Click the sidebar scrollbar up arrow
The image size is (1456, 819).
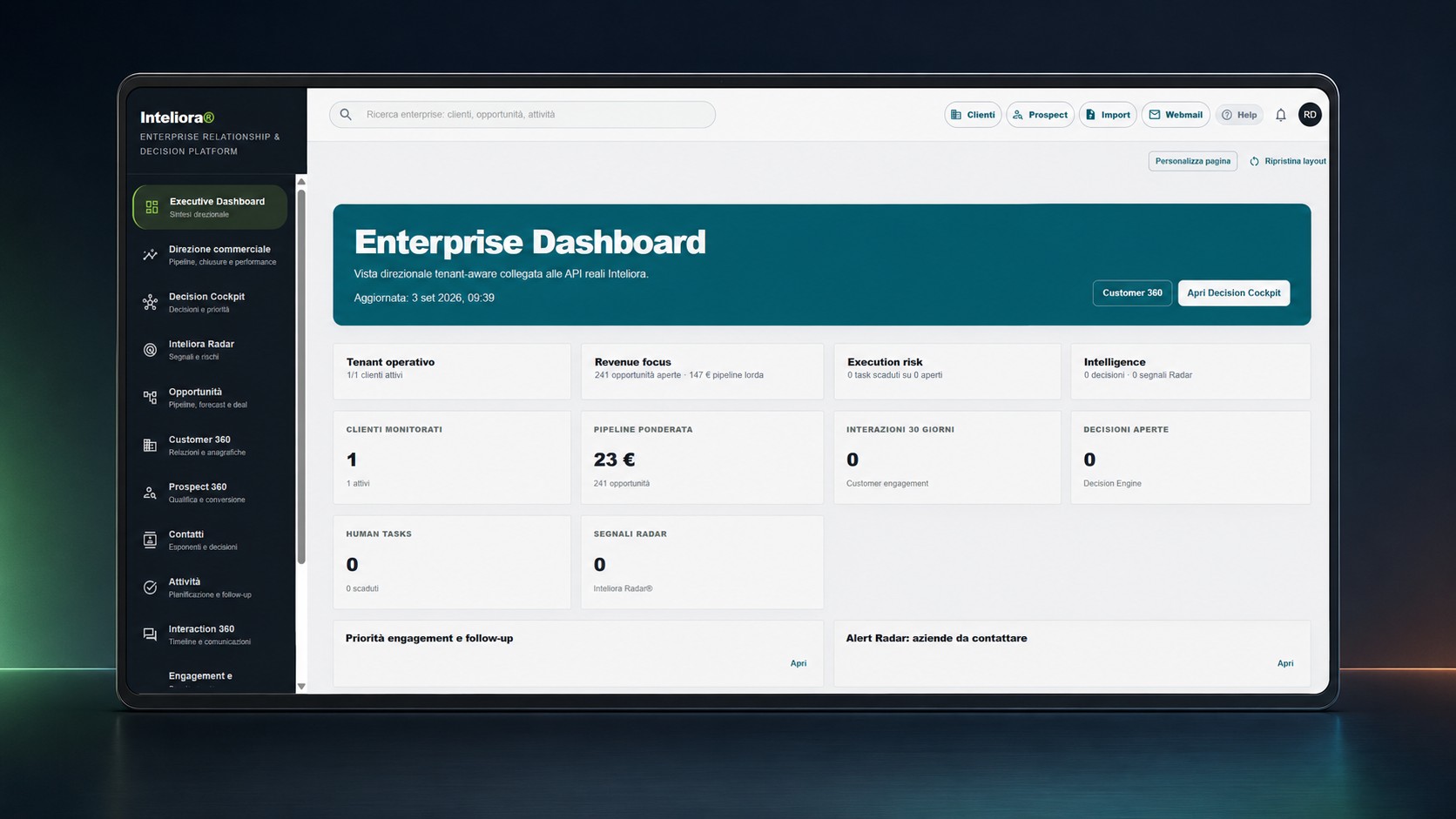coord(301,182)
